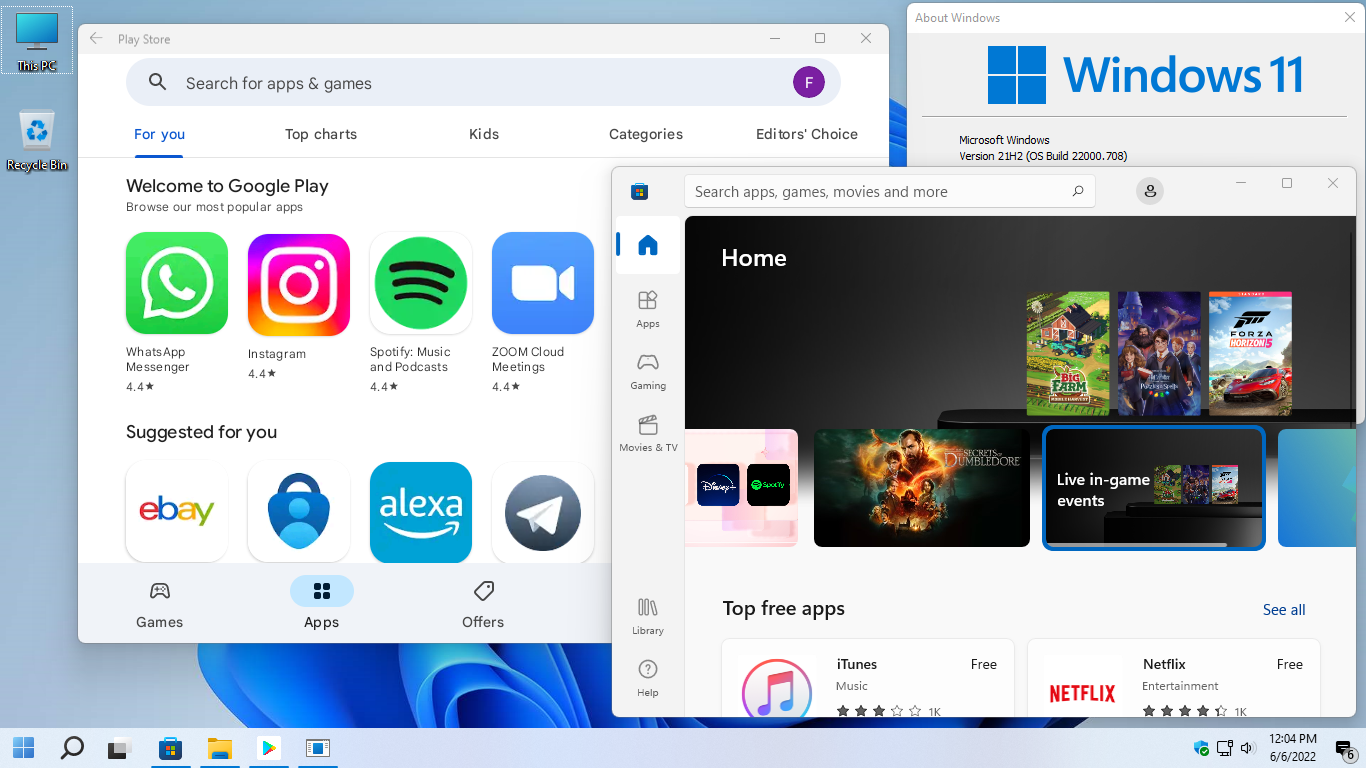Select the This PC desktop icon
The height and width of the screenshot is (768, 1366).
pyautogui.click(x=37, y=41)
